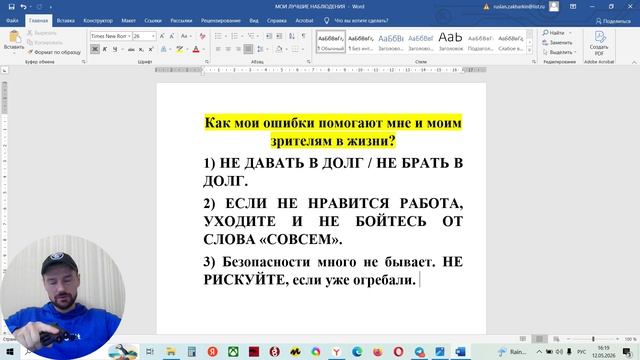Image resolution: width=640 pixels, height=360 pixels.
Task: Open File Explorer in taskbar
Action: point(171,351)
